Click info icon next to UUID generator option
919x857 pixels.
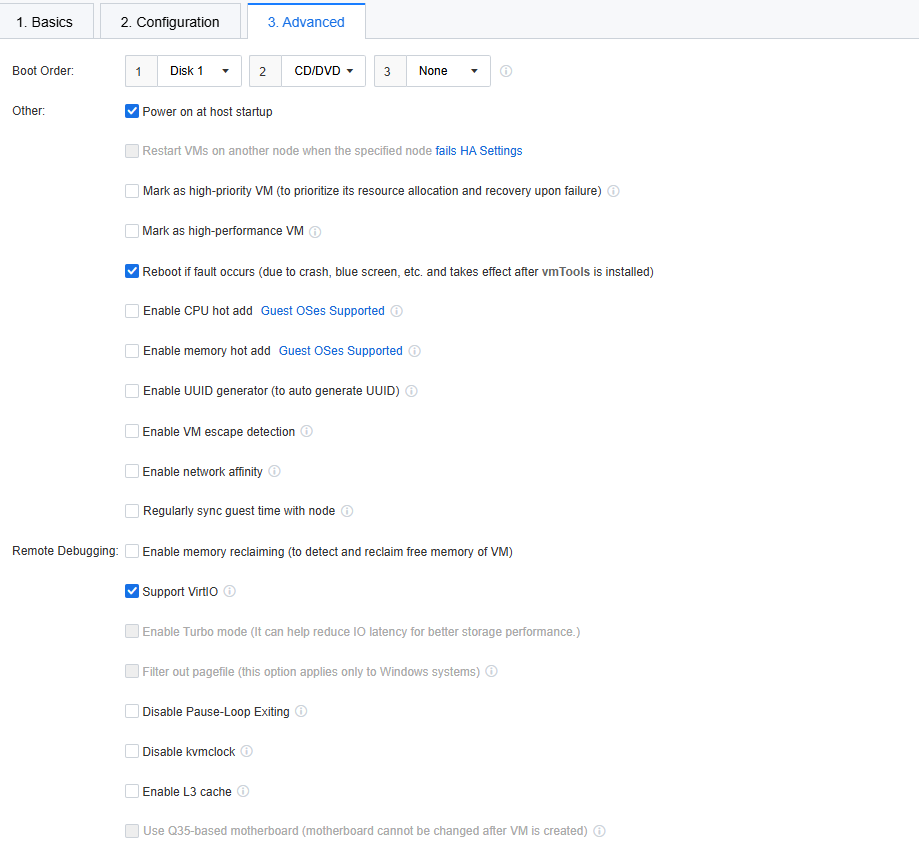click(411, 391)
